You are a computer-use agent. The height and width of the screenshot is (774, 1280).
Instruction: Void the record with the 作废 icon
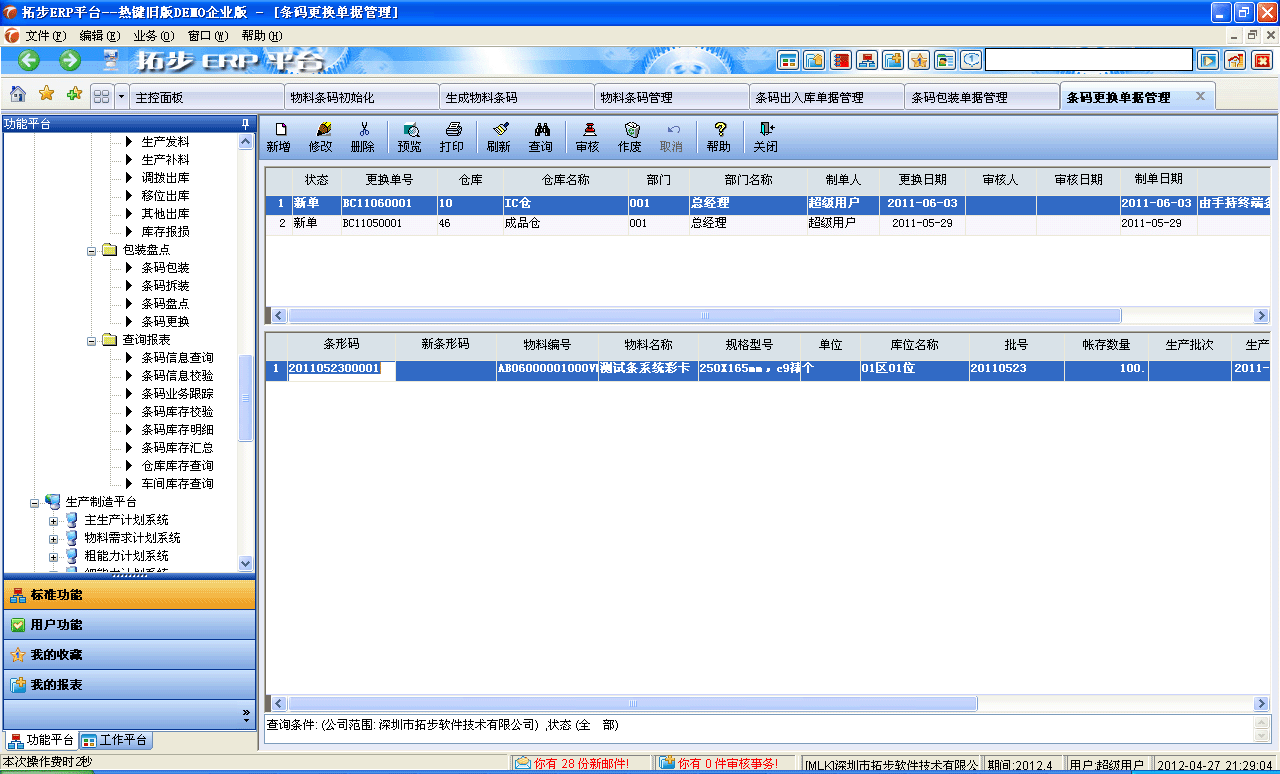tap(631, 137)
